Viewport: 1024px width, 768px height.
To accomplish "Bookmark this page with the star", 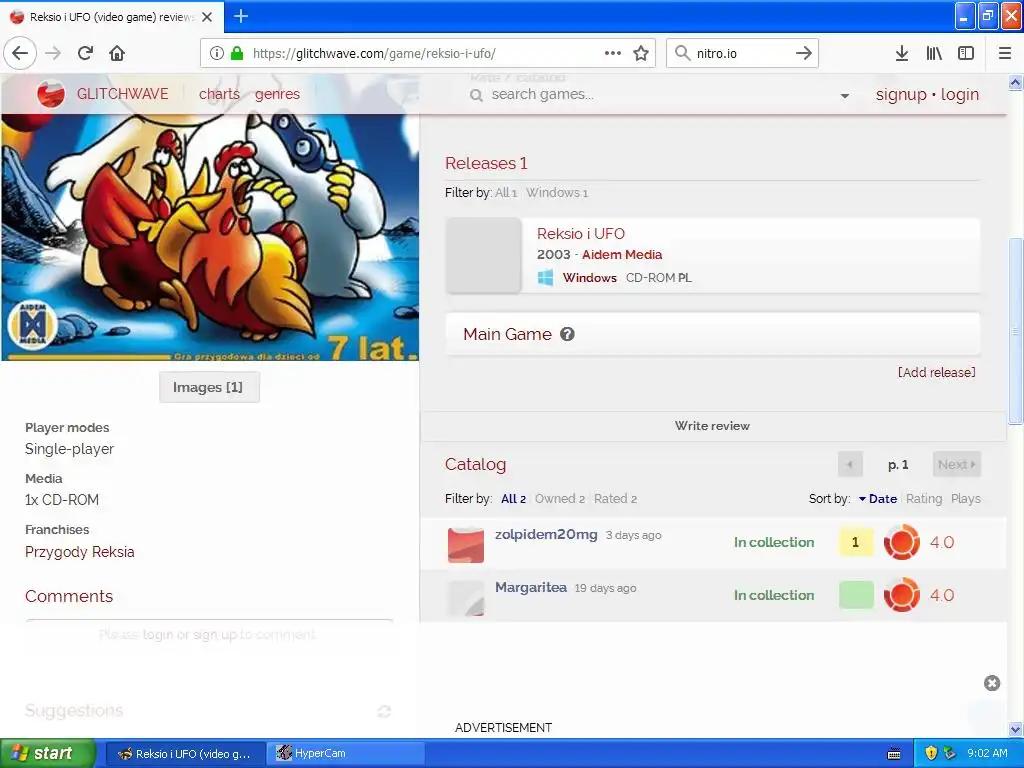I will tap(641, 53).
